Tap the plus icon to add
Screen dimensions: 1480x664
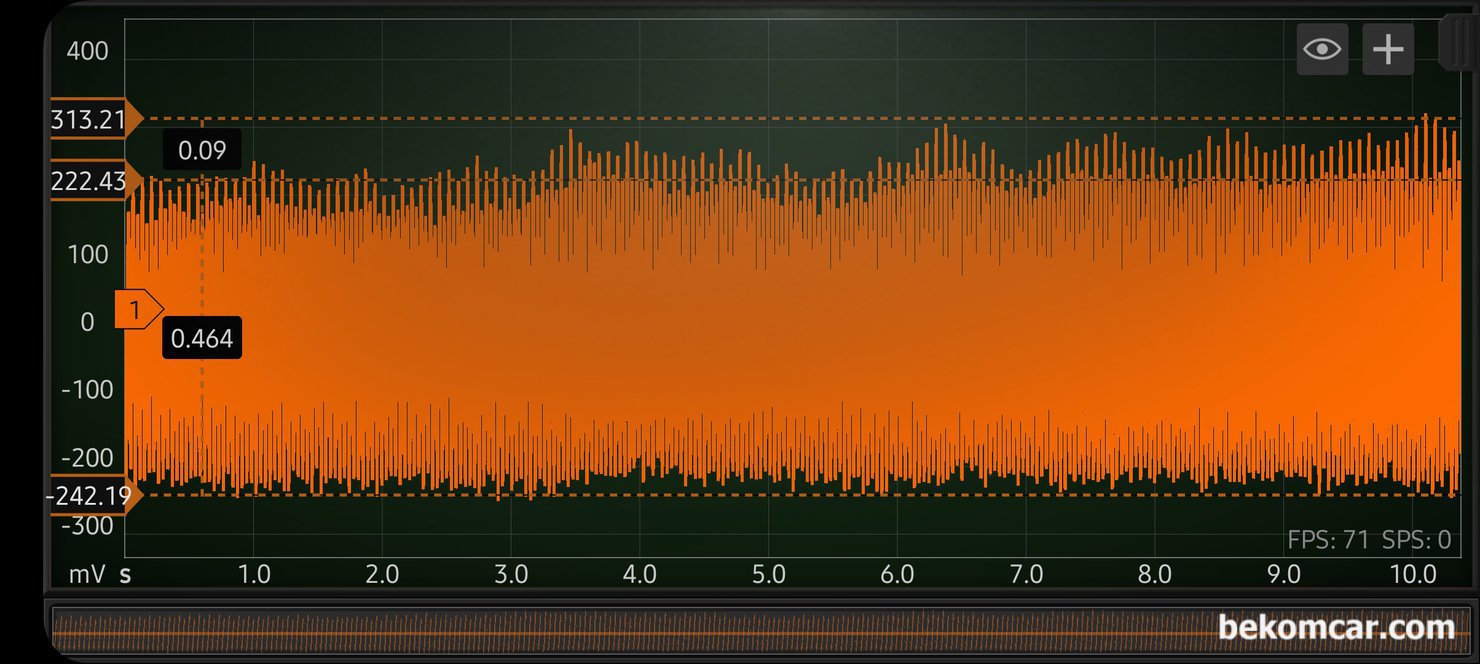1388,49
